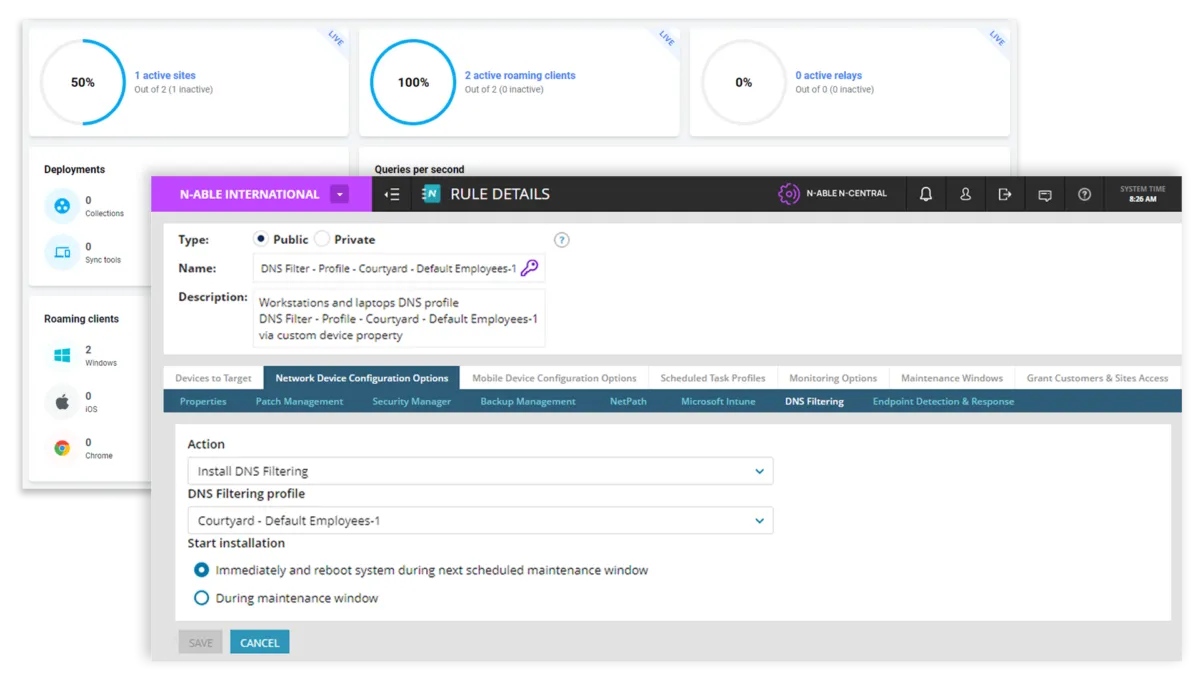The image size is (1200, 675).
Task: Click the Start installation label
Action: 236,543
